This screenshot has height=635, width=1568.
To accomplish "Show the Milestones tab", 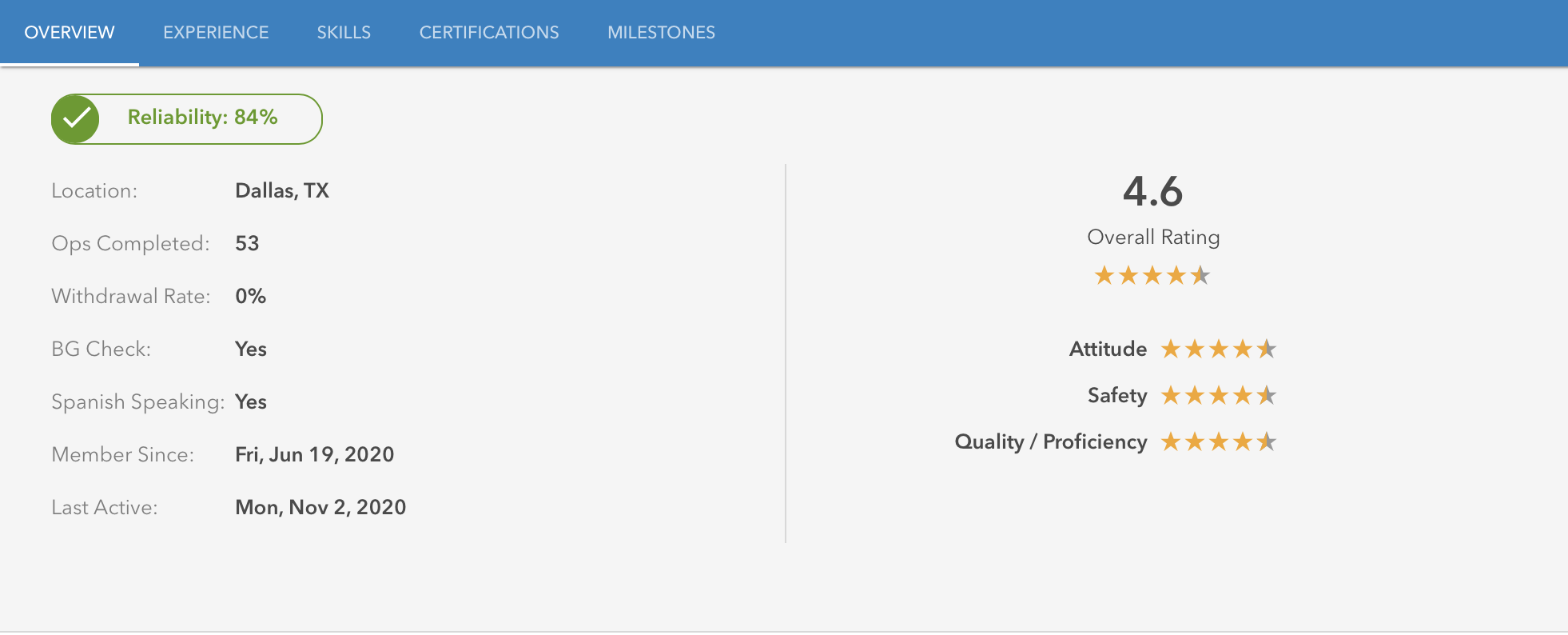I will pyautogui.click(x=661, y=33).
